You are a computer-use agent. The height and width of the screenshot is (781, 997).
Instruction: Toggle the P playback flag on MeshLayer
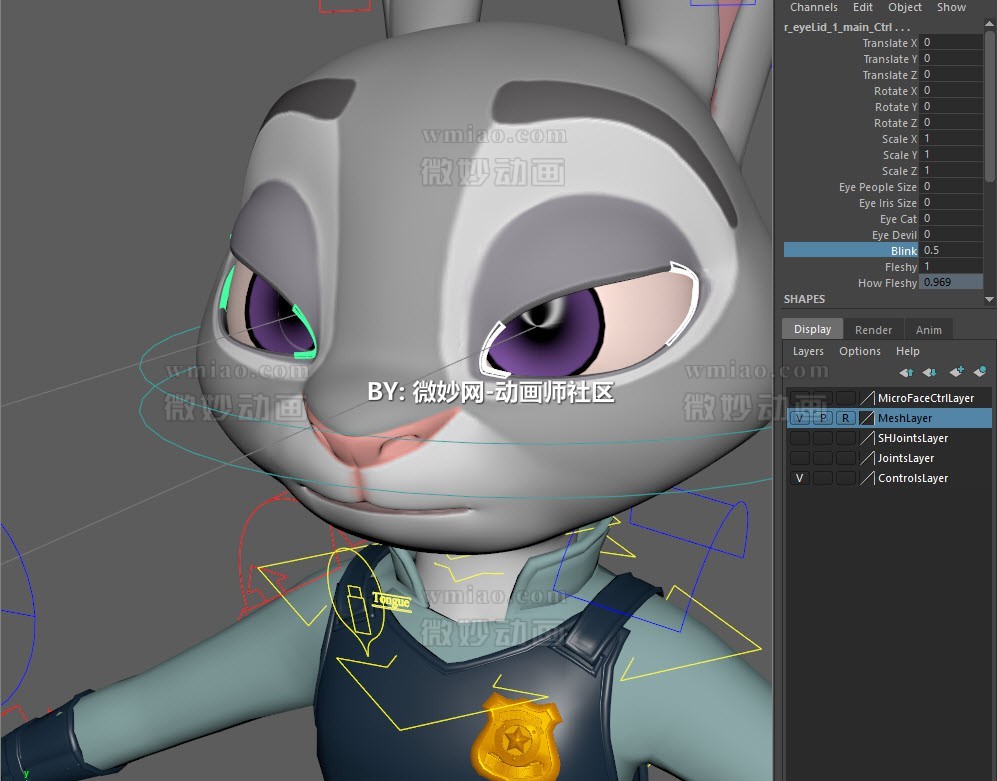point(822,418)
